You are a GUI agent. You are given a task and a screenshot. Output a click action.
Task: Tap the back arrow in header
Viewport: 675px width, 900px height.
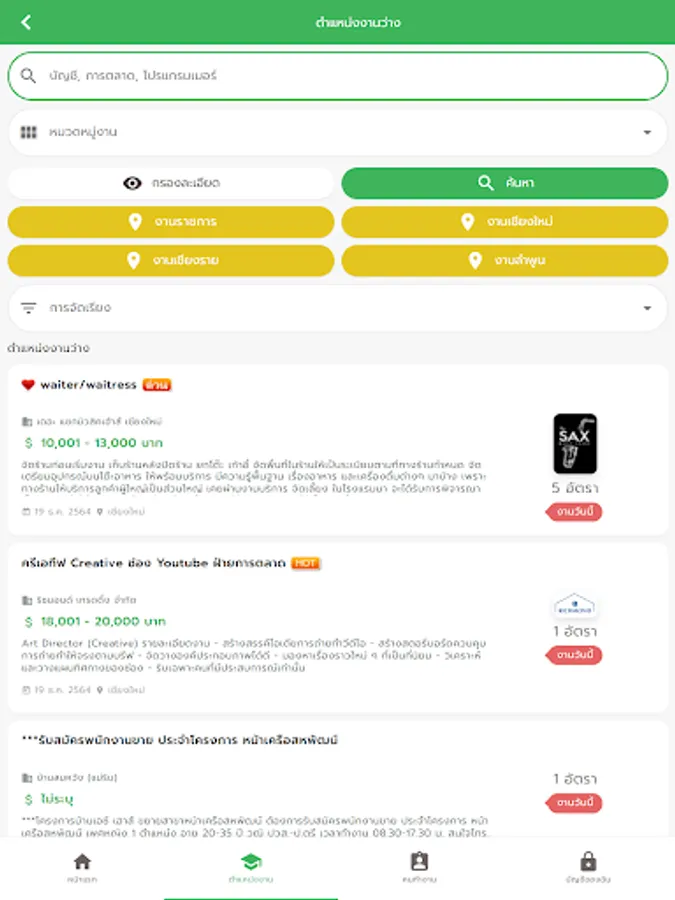point(26,22)
